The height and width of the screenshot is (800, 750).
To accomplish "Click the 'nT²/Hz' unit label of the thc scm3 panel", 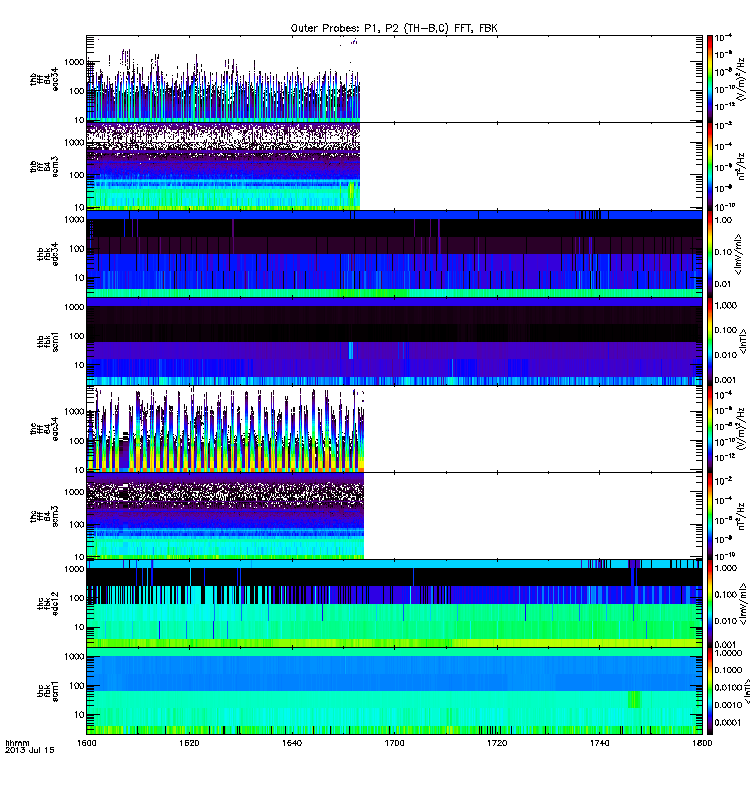I will point(741,516).
